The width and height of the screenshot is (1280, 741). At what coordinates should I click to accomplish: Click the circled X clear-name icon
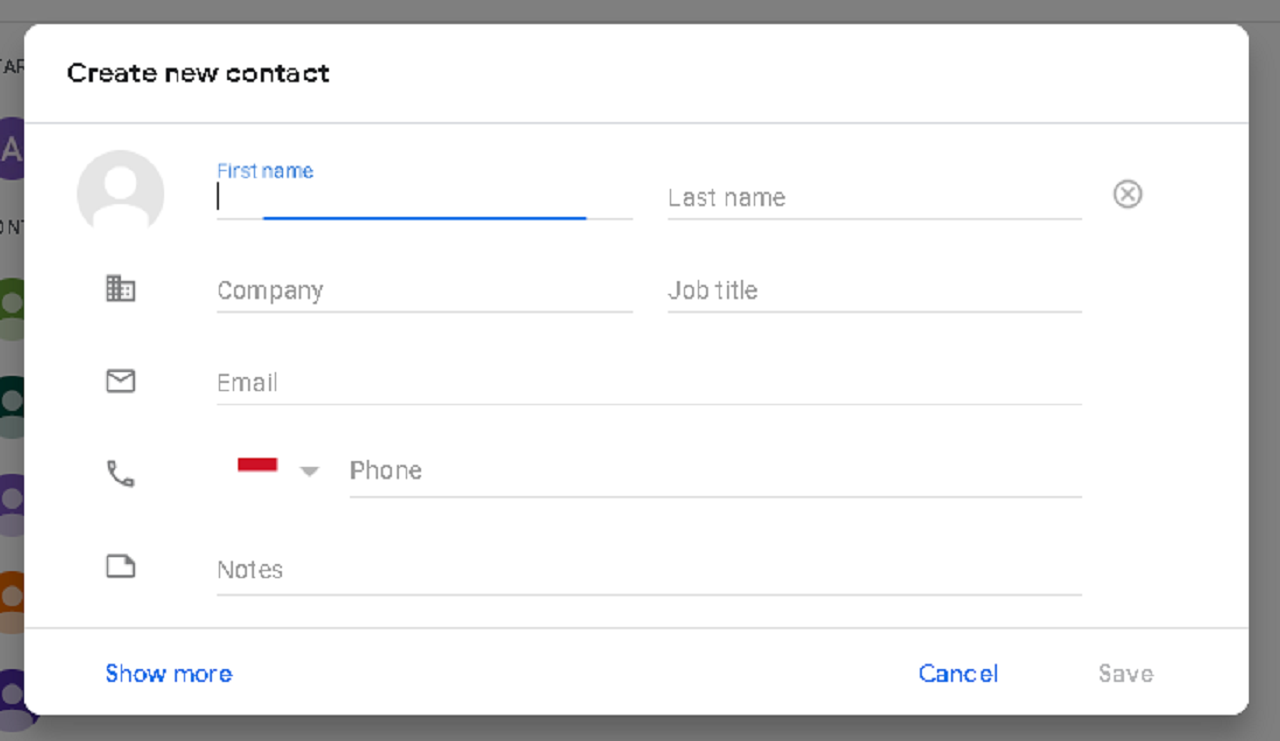(1127, 194)
